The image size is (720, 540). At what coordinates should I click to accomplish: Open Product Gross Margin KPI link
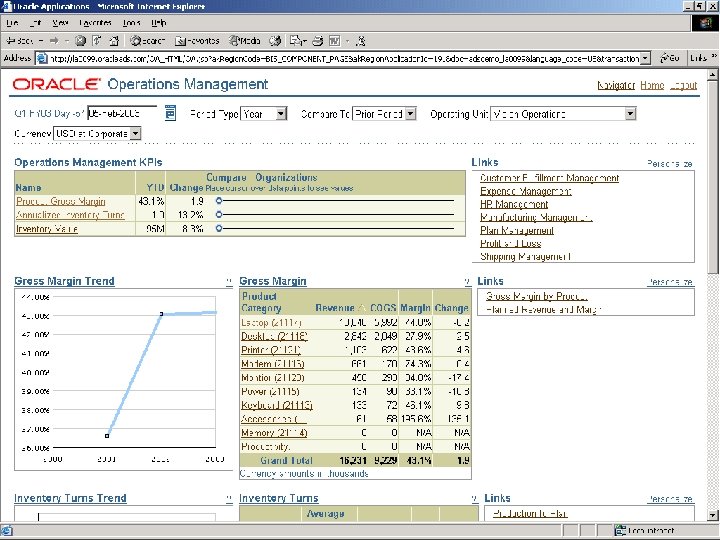pos(61,201)
